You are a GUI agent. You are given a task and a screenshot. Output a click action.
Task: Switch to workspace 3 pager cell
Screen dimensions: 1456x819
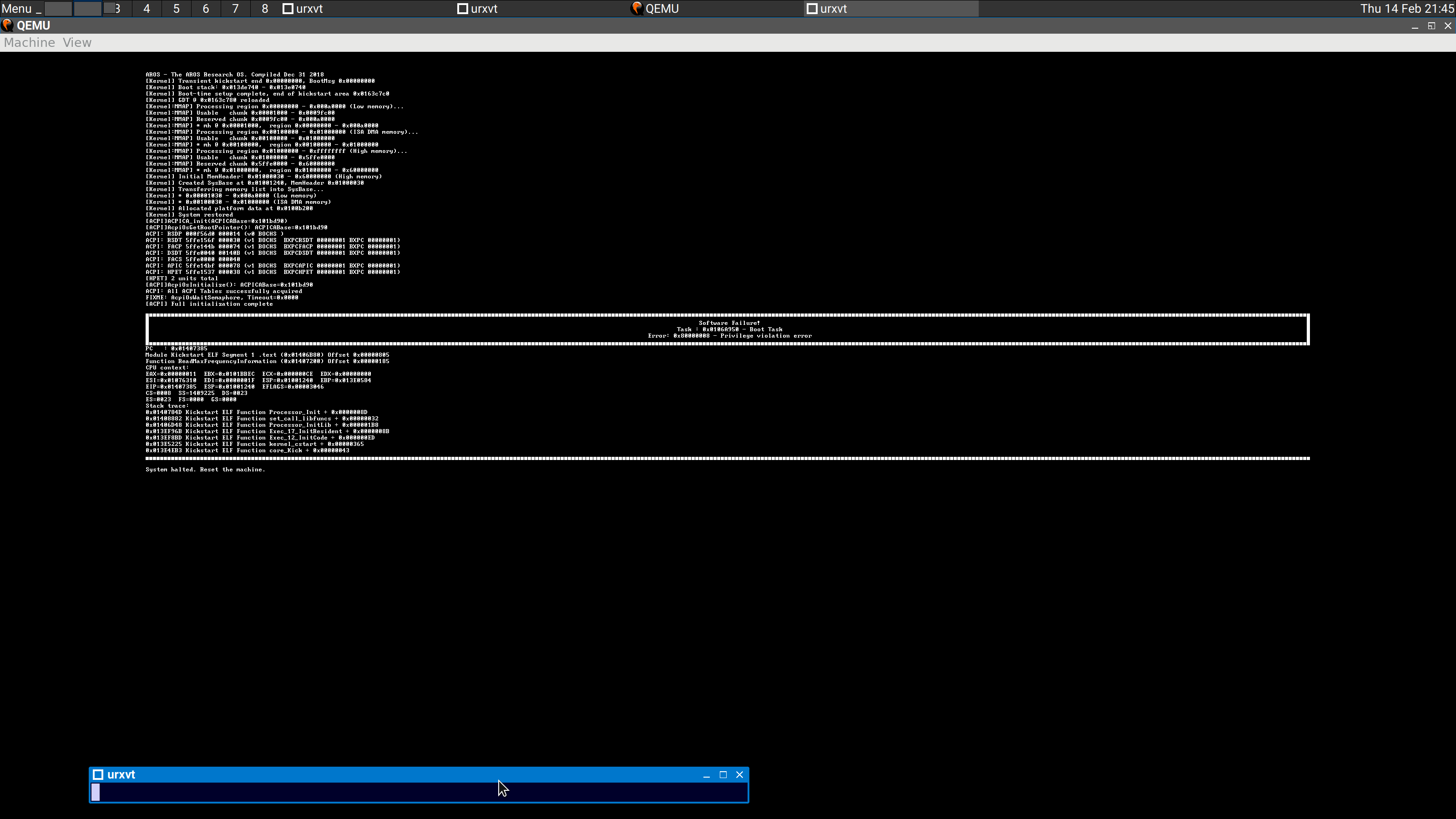(x=117, y=9)
